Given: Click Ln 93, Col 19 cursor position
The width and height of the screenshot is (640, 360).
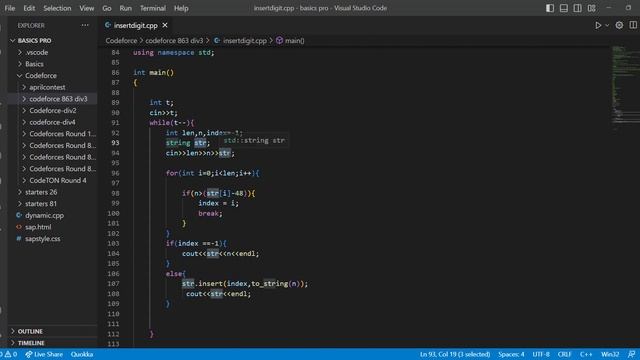Looking at the screenshot, I should coord(455,354).
